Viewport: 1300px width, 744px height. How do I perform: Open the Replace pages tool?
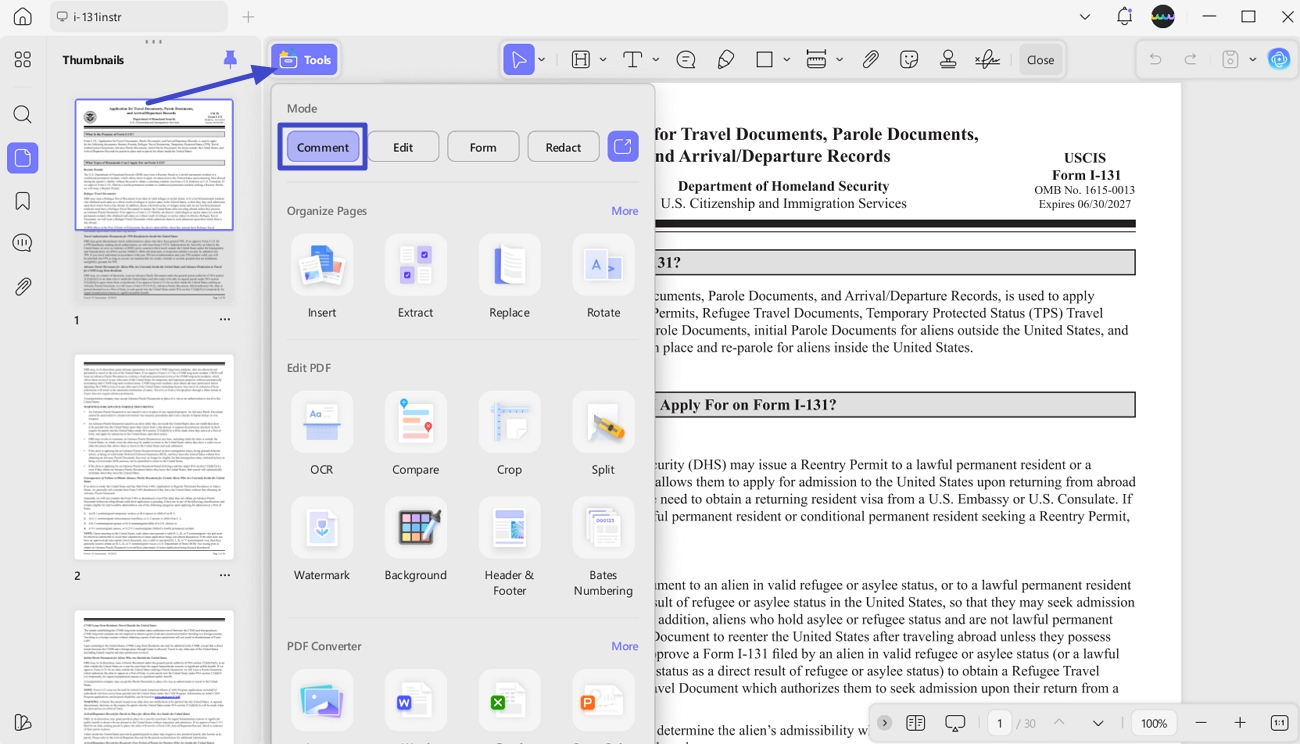click(509, 277)
